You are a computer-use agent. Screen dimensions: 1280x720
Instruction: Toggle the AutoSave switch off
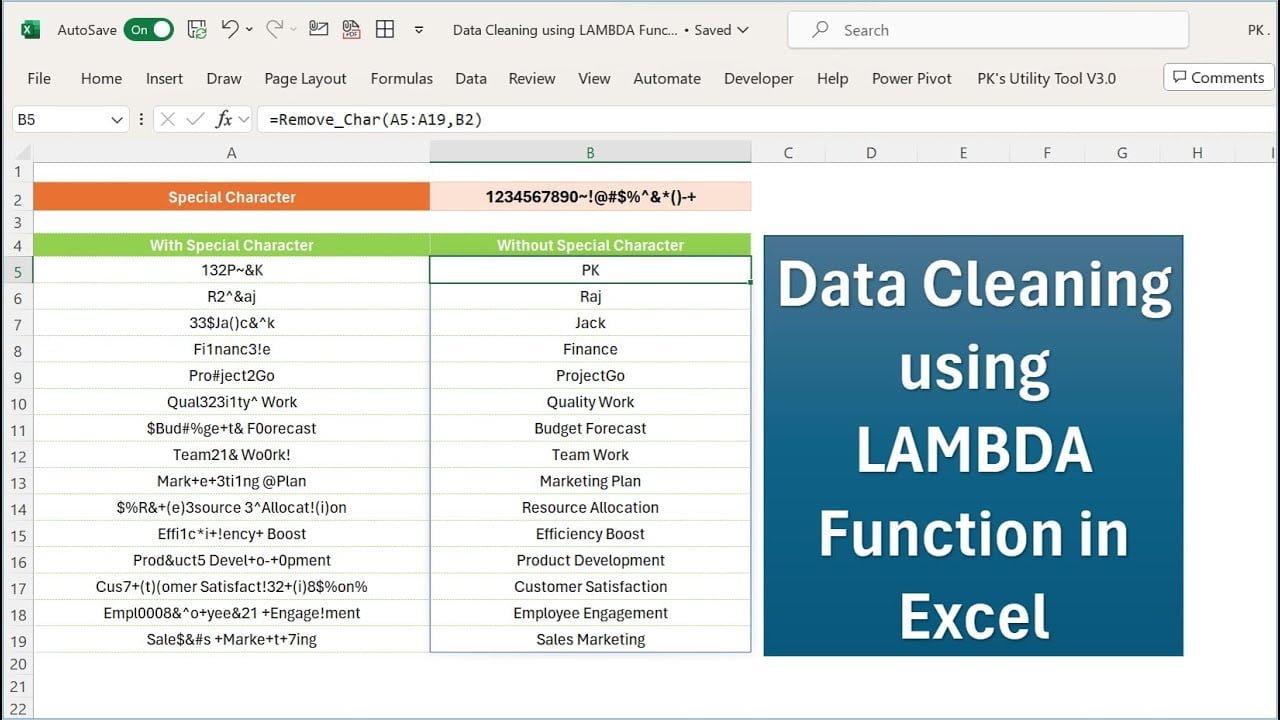point(149,30)
